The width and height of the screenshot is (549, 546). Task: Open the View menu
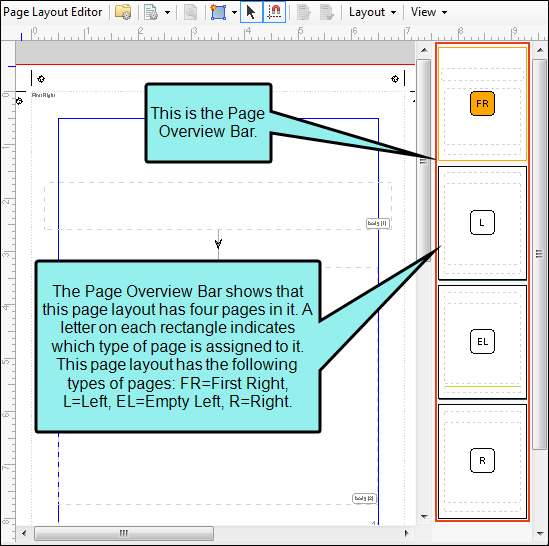point(429,12)
